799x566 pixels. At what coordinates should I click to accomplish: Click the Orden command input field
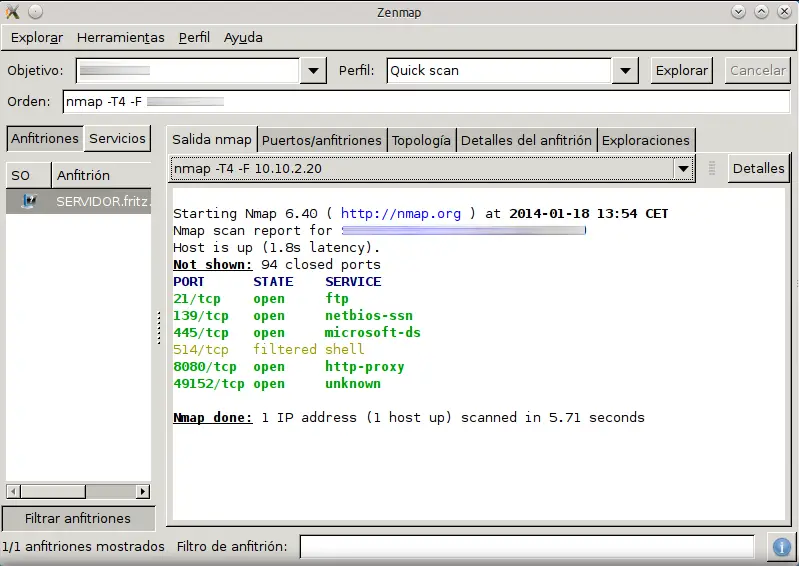coord(427,101)
